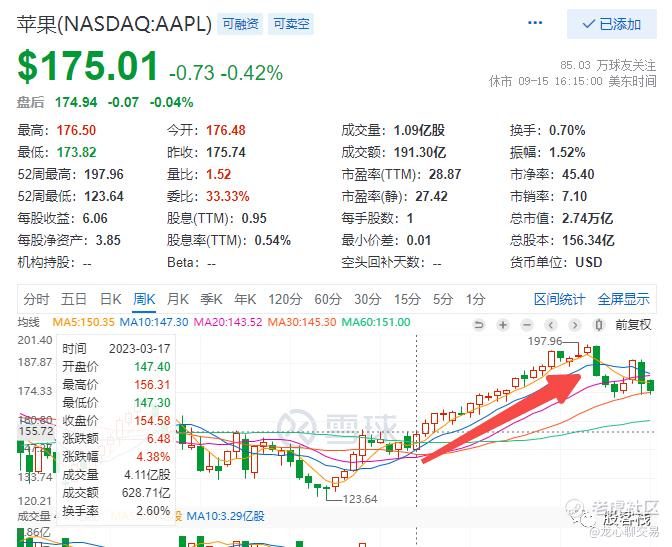Click the 可融资 tag
Image resolution: width=672 pixels, height=547 pixels.
tap(240, 24)
